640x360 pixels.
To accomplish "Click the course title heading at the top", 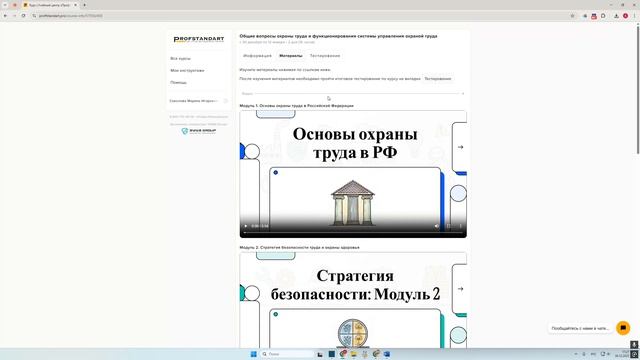I will (338, 36).
